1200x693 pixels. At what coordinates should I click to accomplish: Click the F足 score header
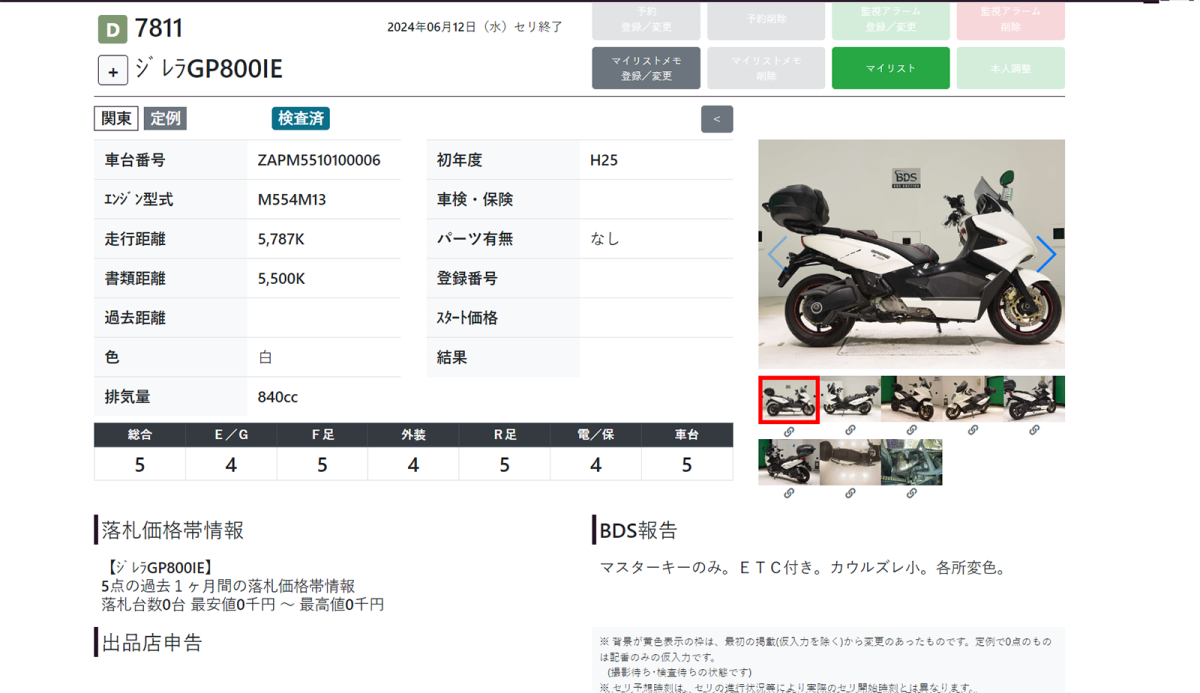tap(322, 435)
